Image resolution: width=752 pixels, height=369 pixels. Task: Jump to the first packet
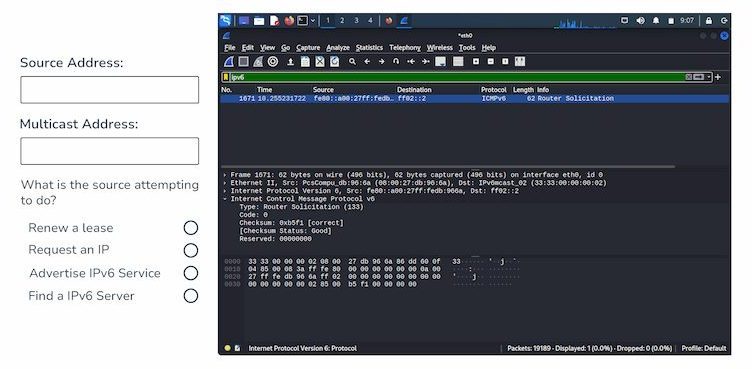click(x=411, y=61)
